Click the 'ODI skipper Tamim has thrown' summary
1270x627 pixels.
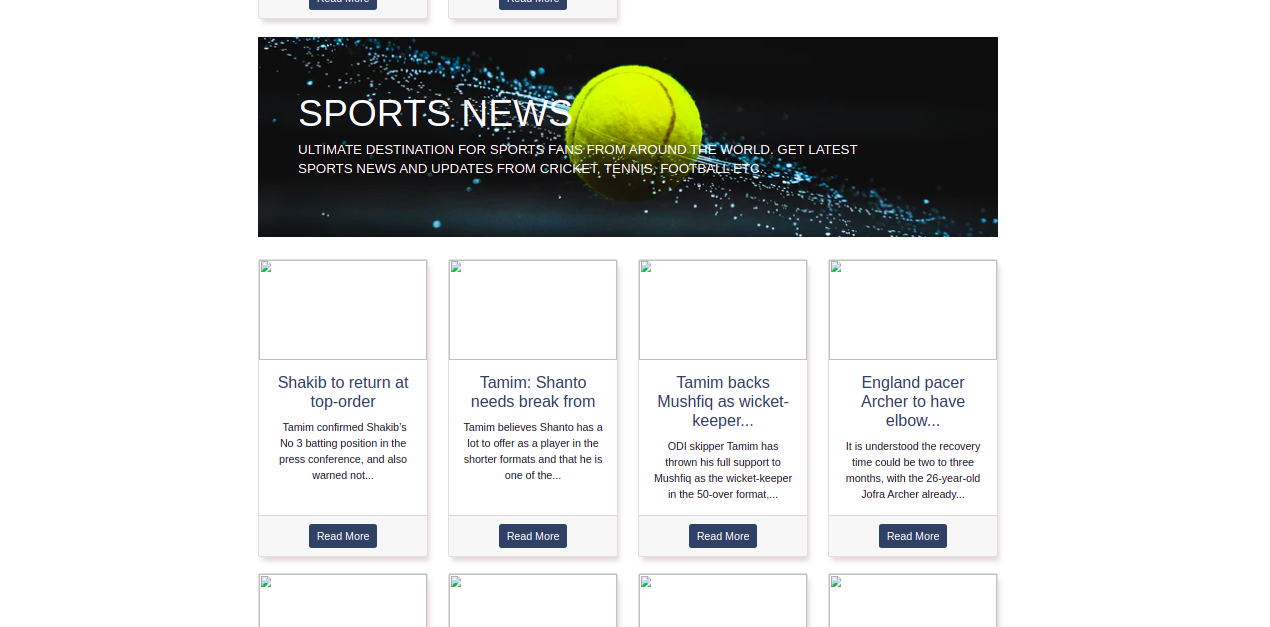pos(723,470)
